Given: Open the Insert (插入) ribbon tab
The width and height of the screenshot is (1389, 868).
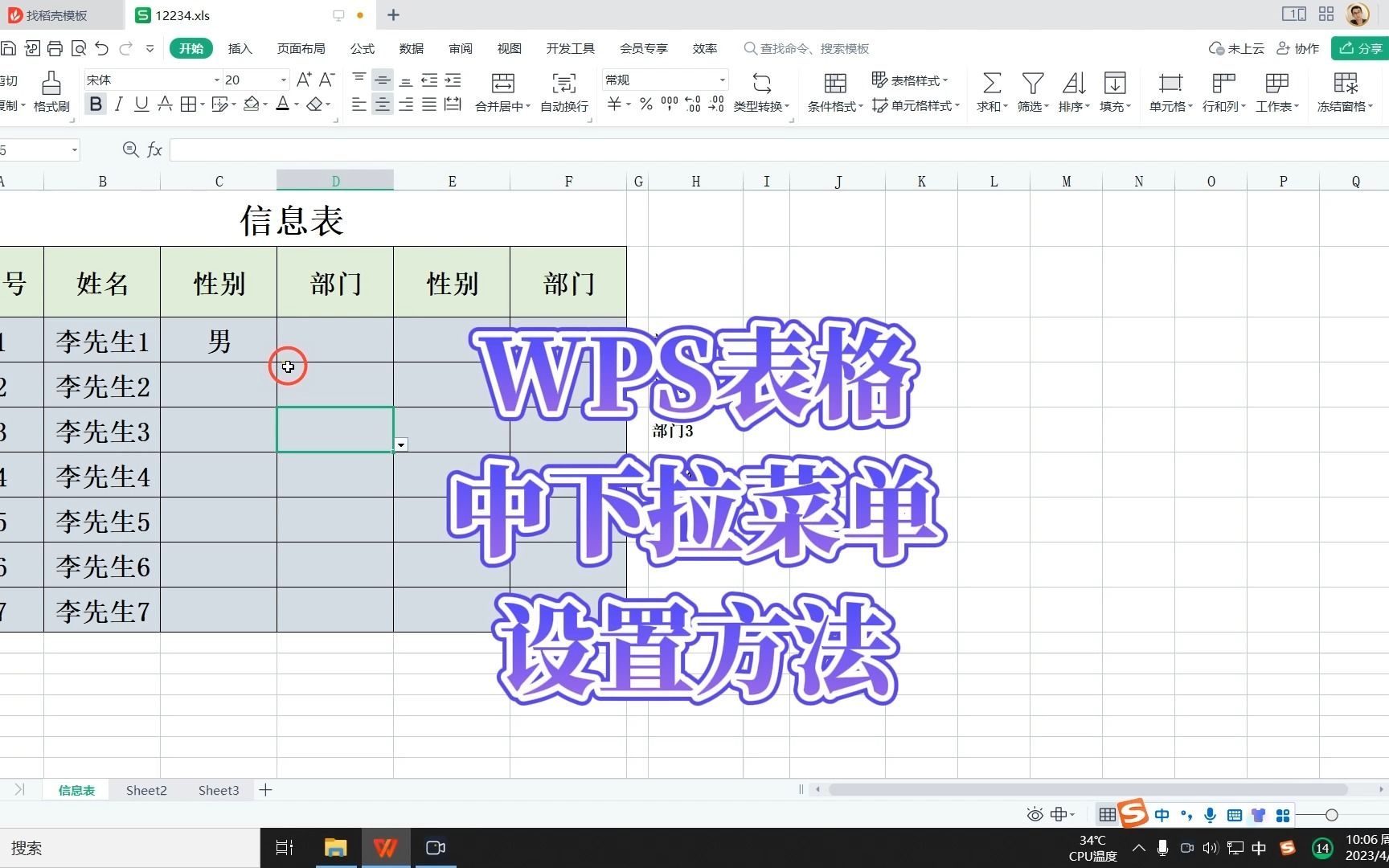Looking at the screenshot, I should coord(240,48).
